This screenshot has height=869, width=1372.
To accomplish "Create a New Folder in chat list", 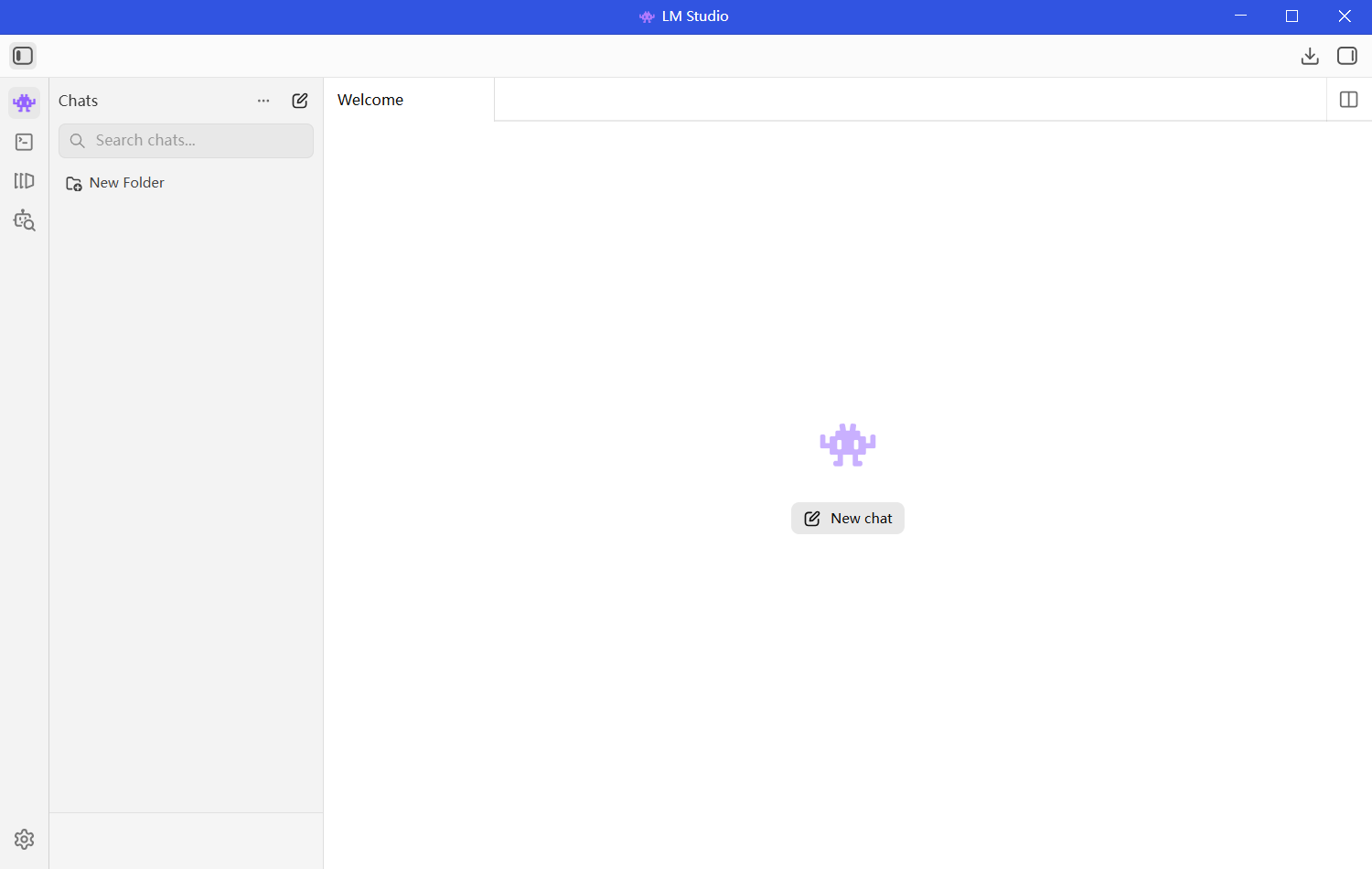I will coord(115,183).
